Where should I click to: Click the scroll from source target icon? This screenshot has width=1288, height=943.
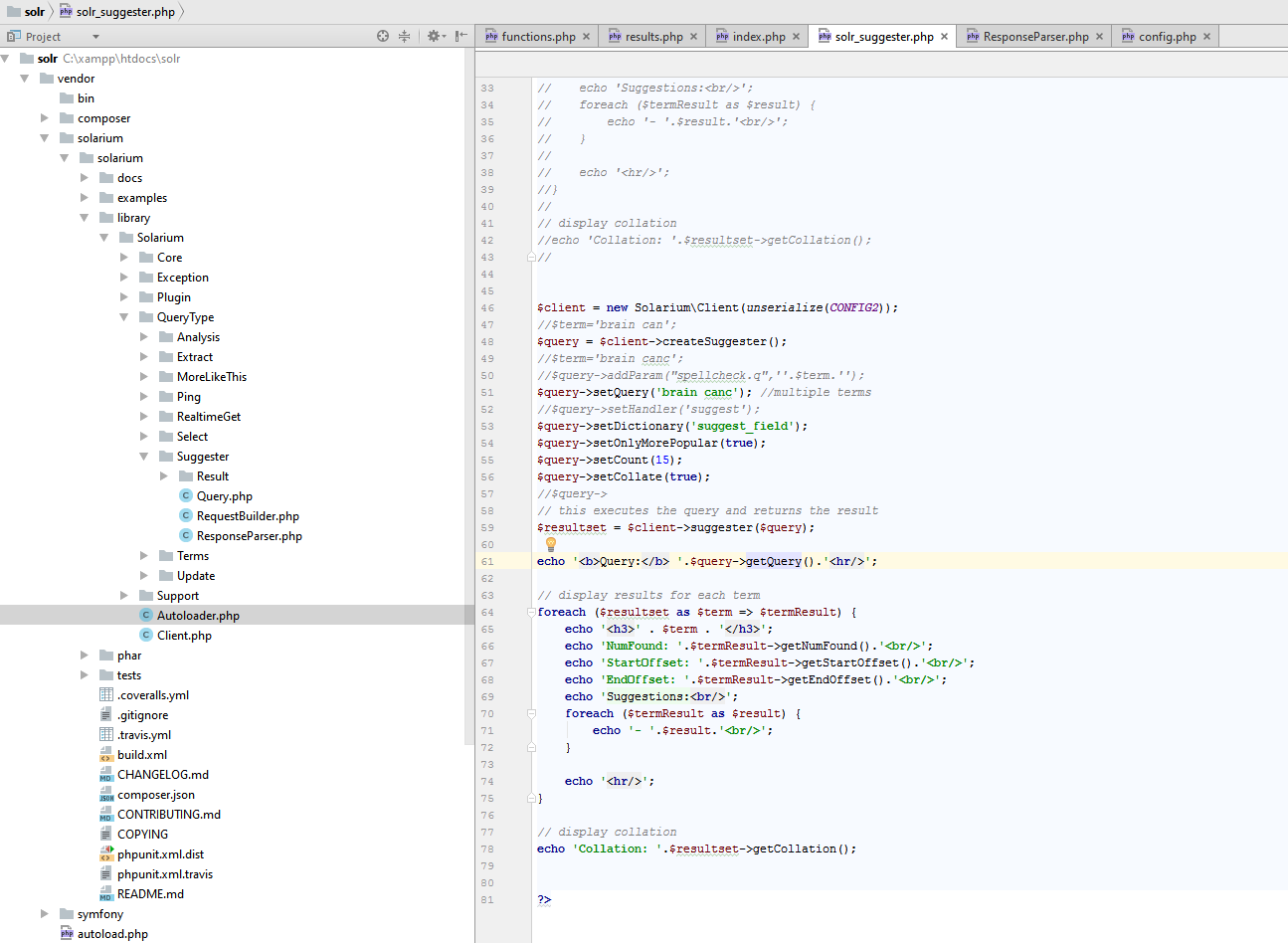click(383, 36)
